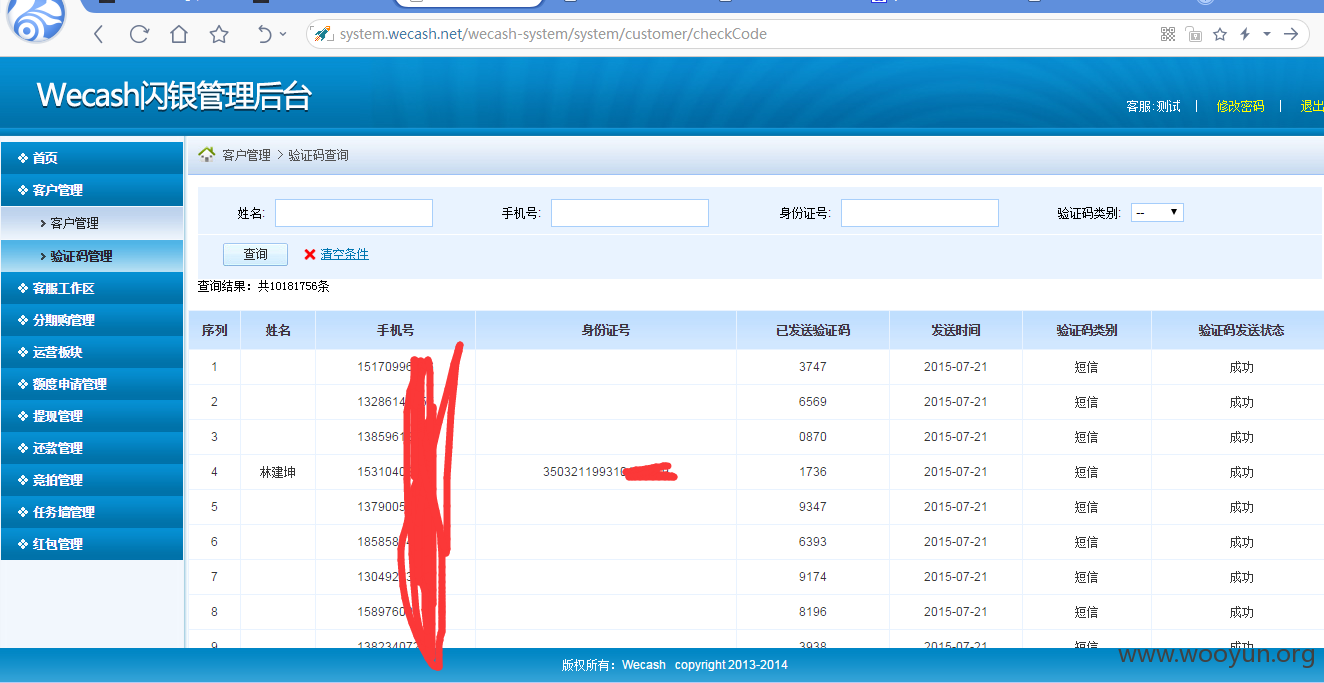Click the lightning speed-mode icon
1324x683 pixels.
coord(1245,34)
